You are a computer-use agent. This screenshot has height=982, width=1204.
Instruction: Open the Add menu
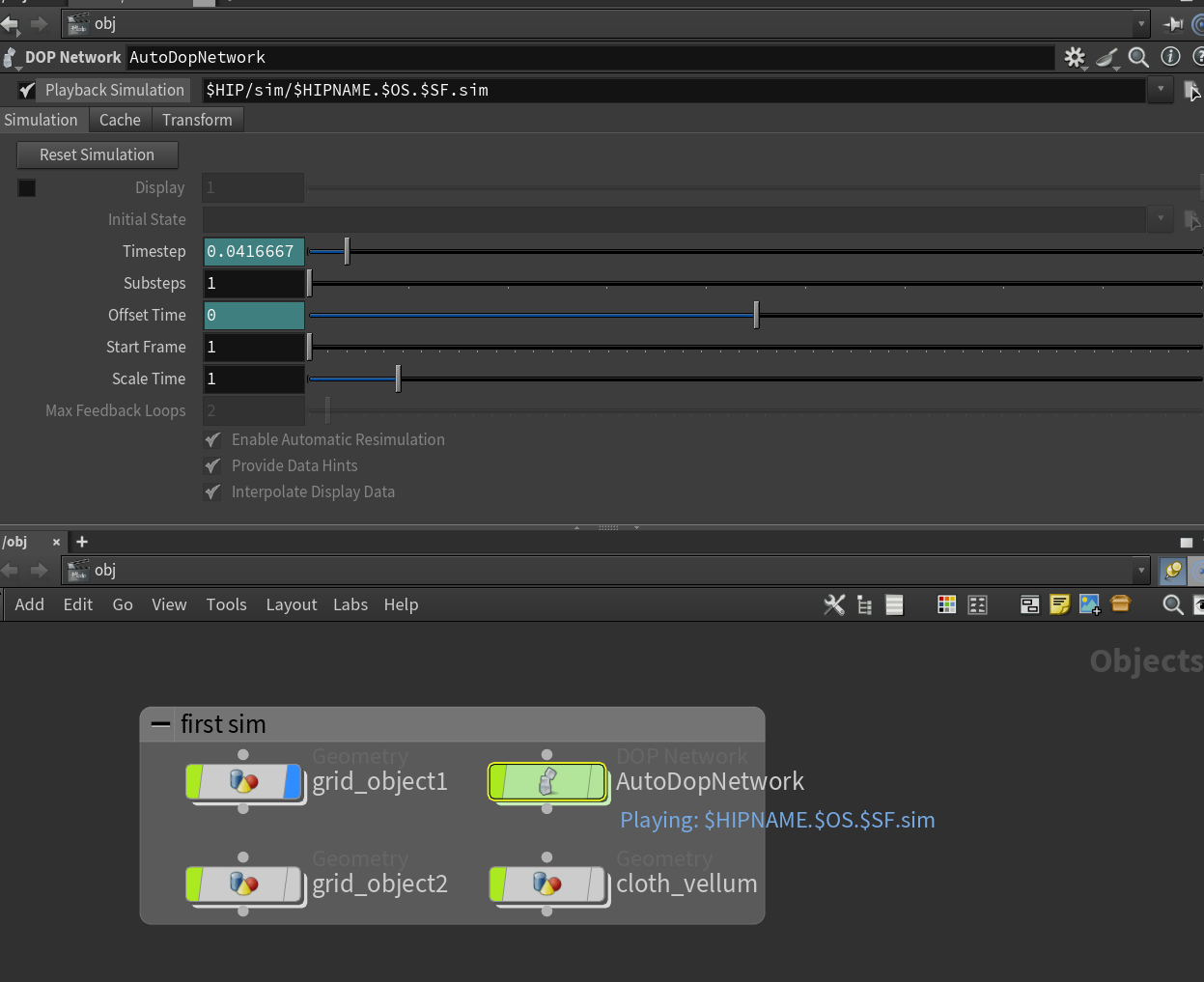click(30, 604)
